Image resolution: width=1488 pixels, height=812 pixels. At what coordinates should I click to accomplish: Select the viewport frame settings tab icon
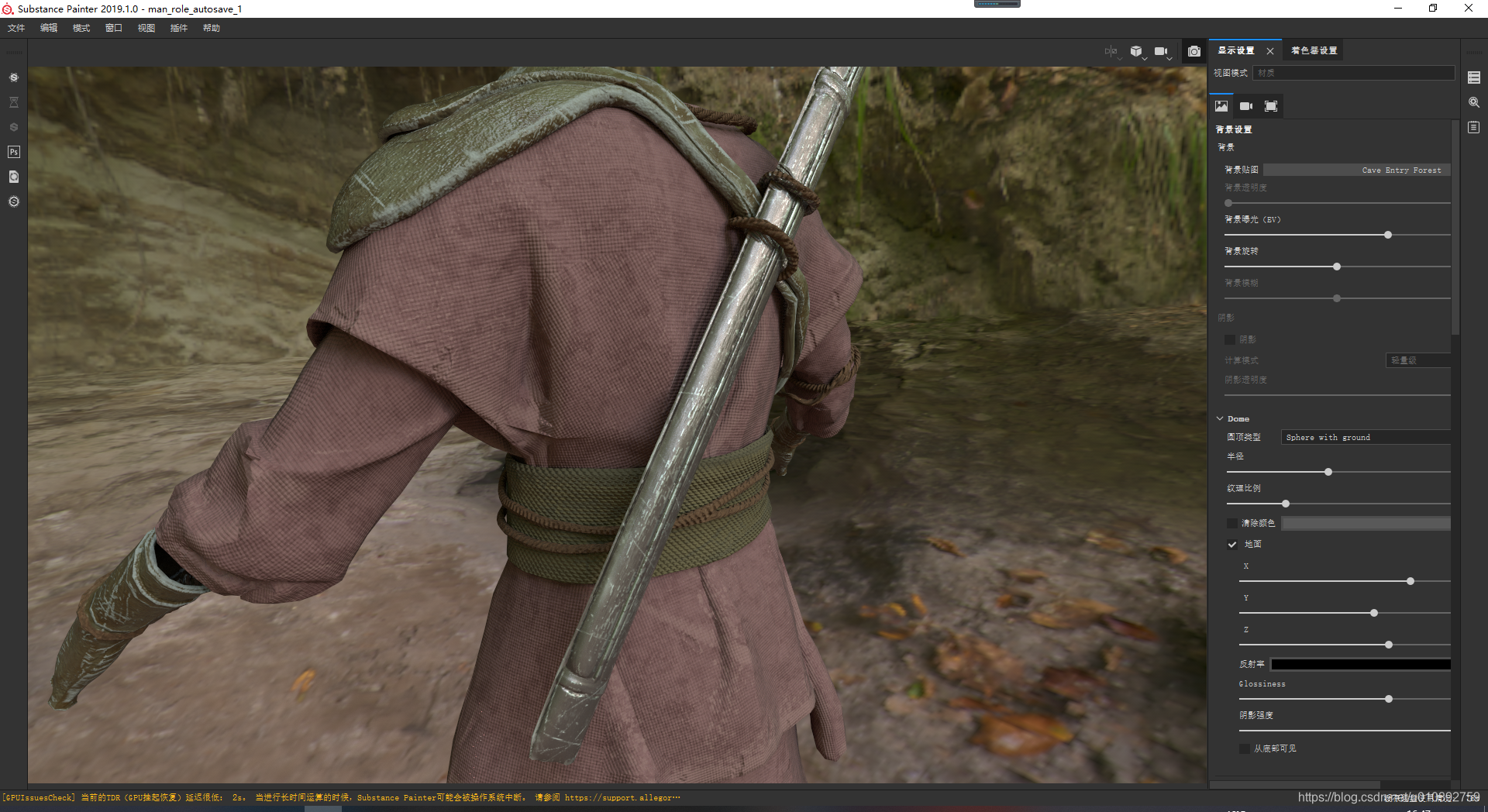(1271, 106)
